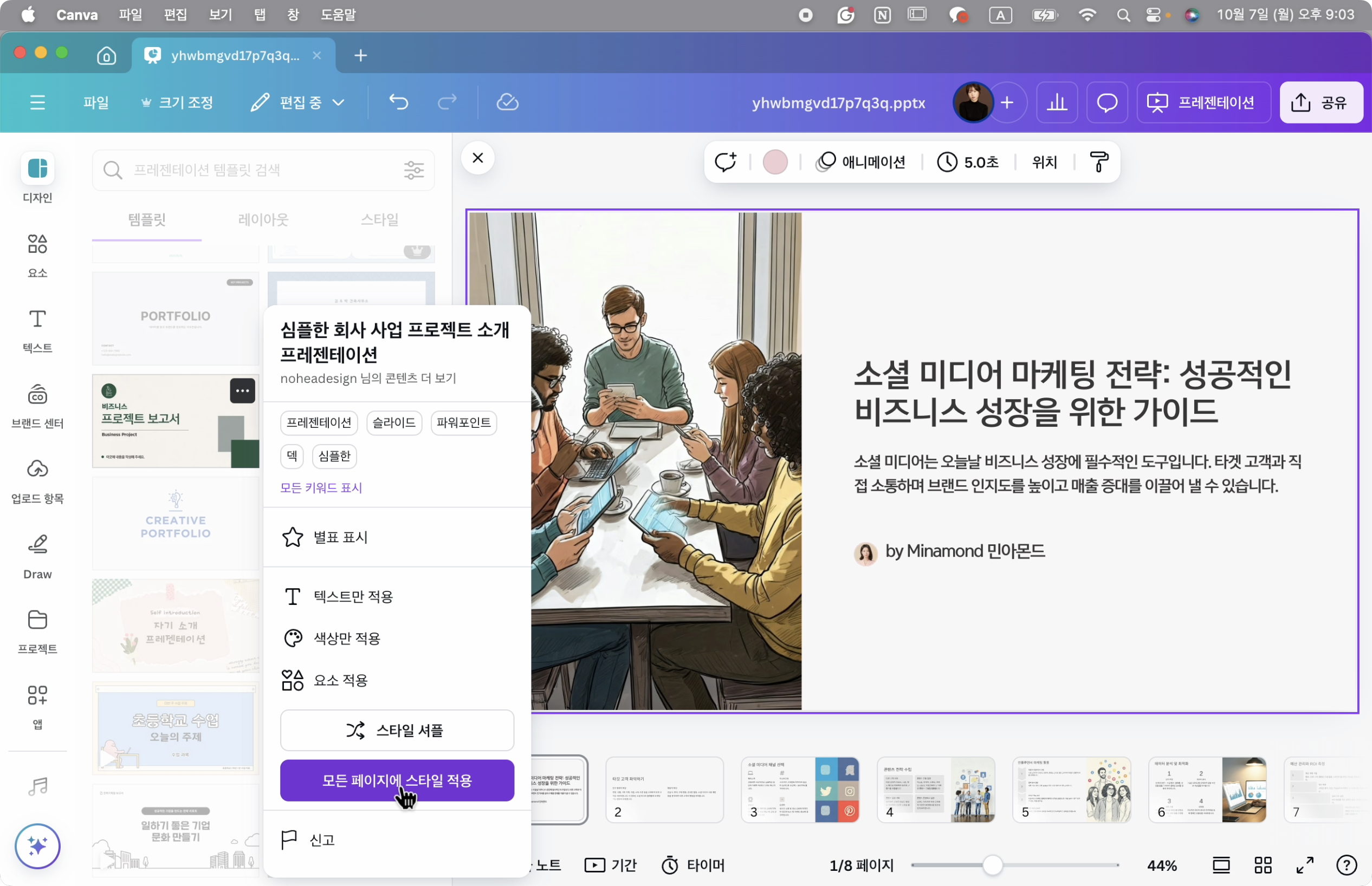Redo the last action

447,102
